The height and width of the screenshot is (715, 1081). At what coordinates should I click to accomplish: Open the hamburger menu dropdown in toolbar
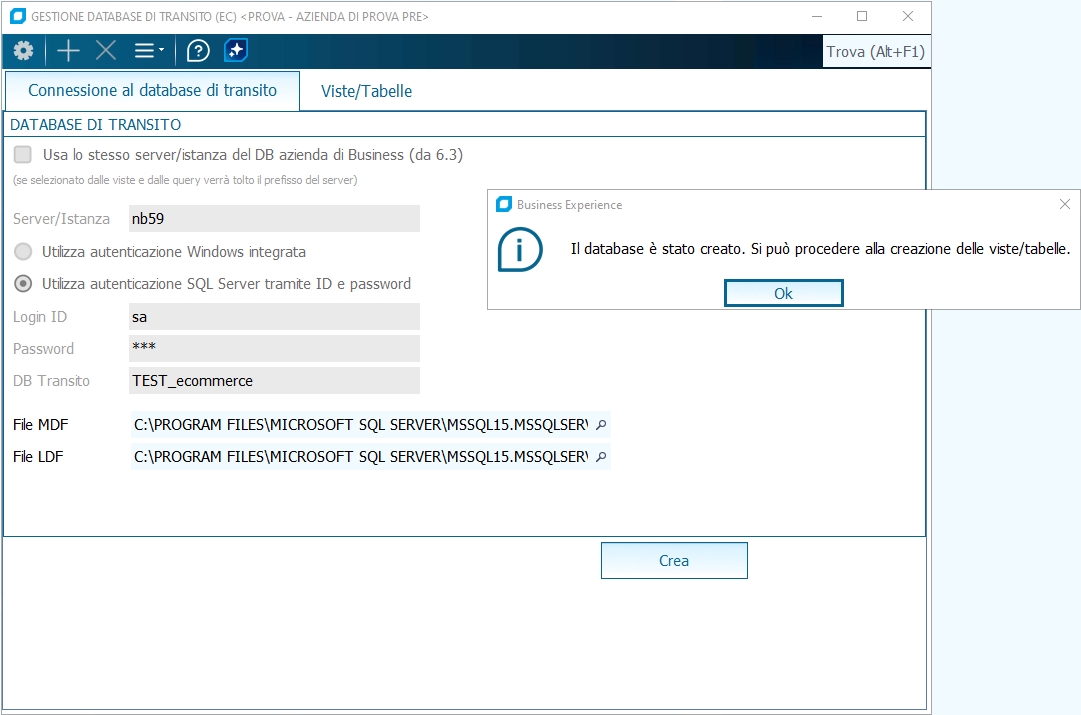coord(149,50)
